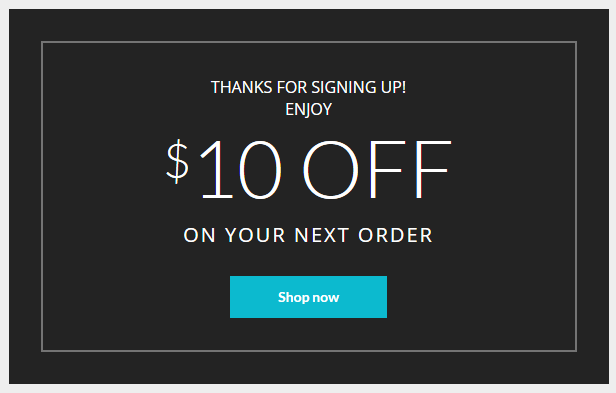Select the THANKS FOR SIGNING UP! headline
The image size is (616, 393).
coord(308,87)
